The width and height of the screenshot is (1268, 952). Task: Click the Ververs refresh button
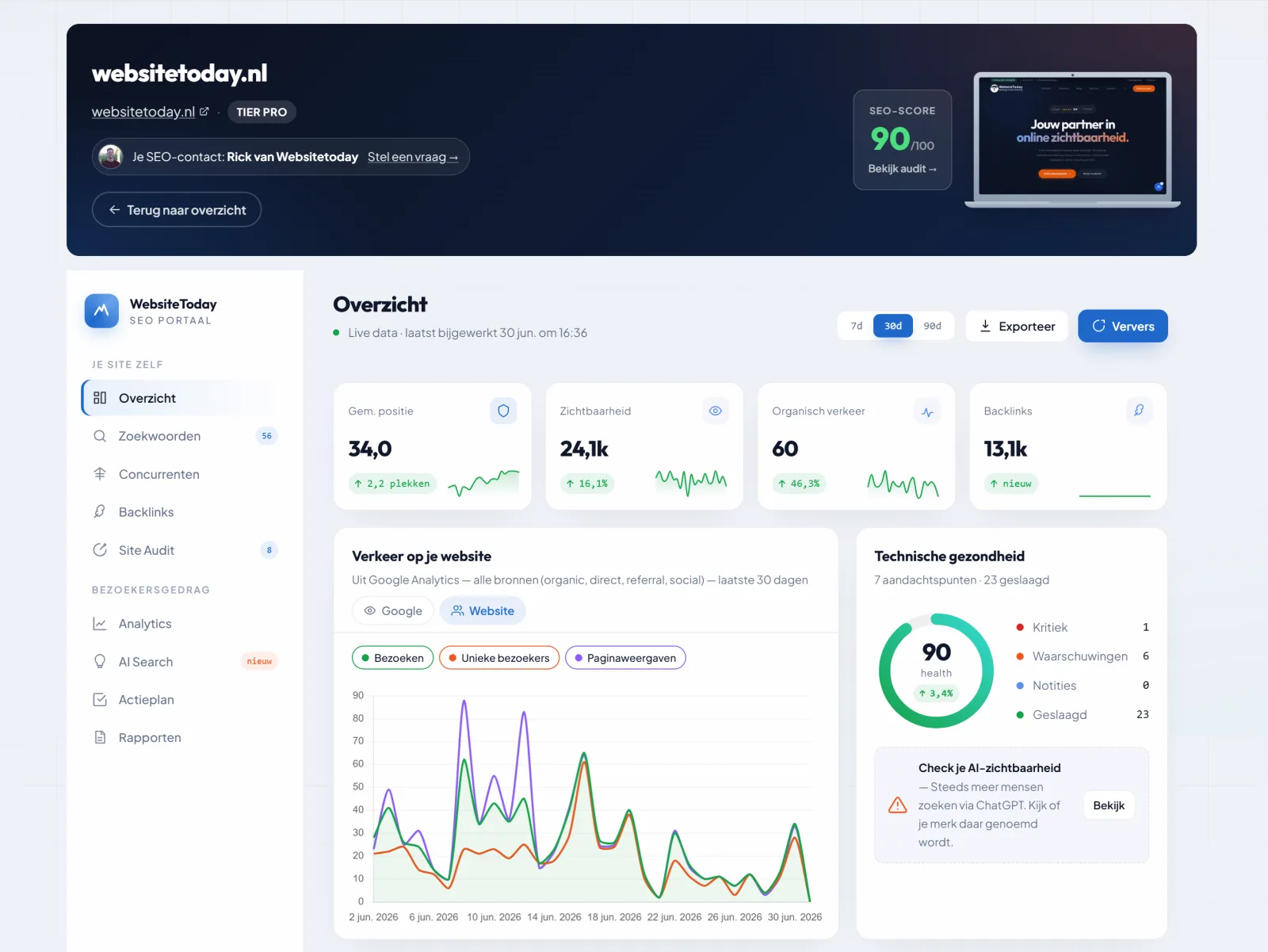click(x=1123, y=326)
